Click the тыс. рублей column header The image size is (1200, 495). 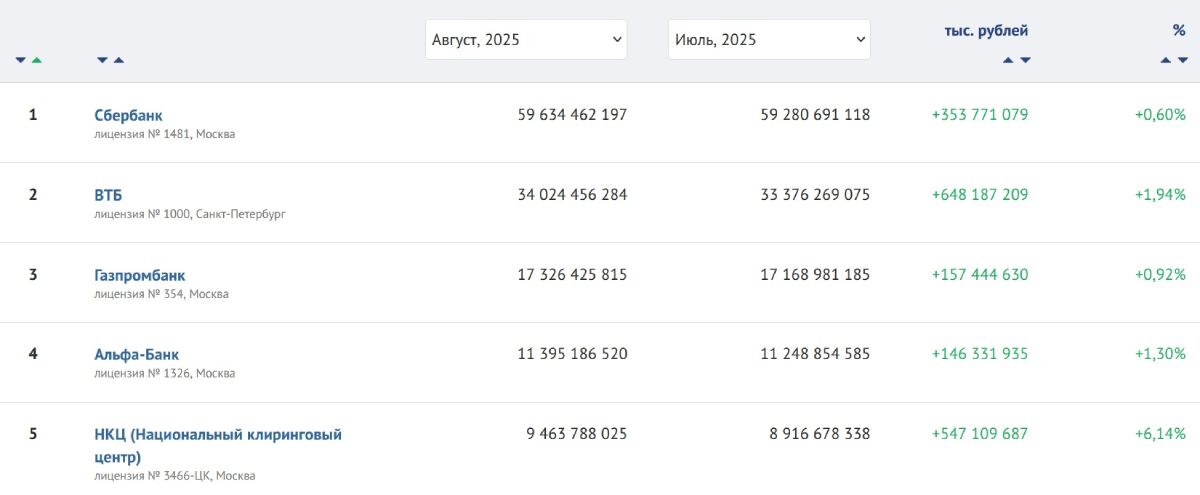(x=986, y=31)
